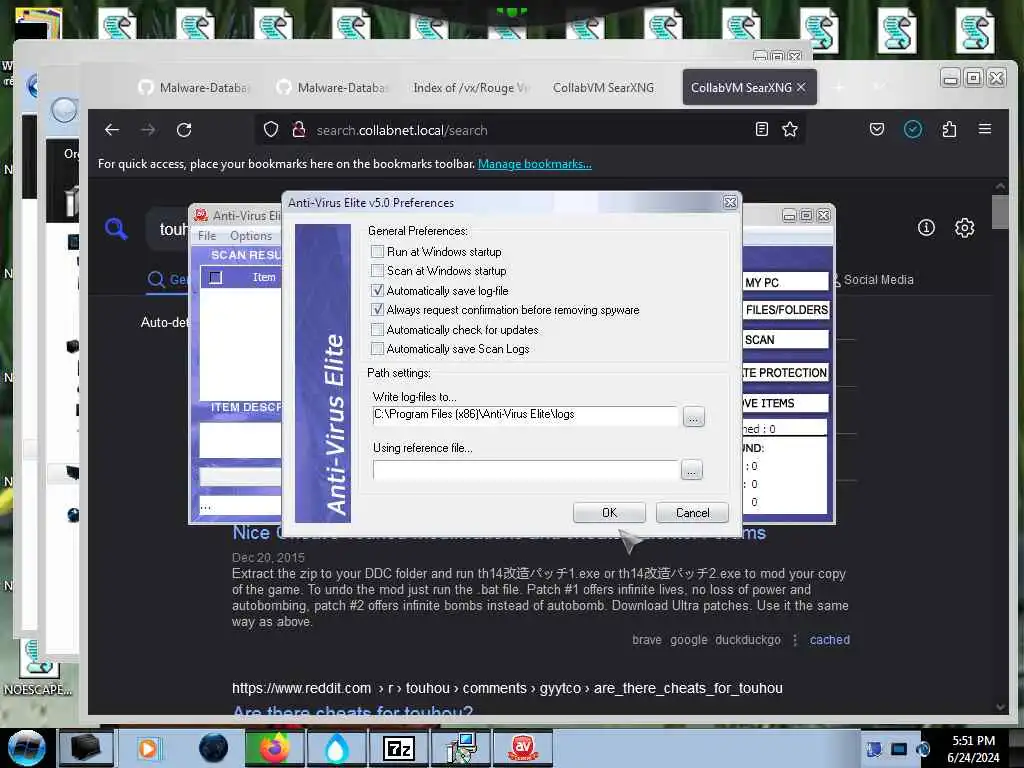Screen dimensions: 1024x768
Task: Click the tracking protection shield icon
Action: (x=271, y=129)
